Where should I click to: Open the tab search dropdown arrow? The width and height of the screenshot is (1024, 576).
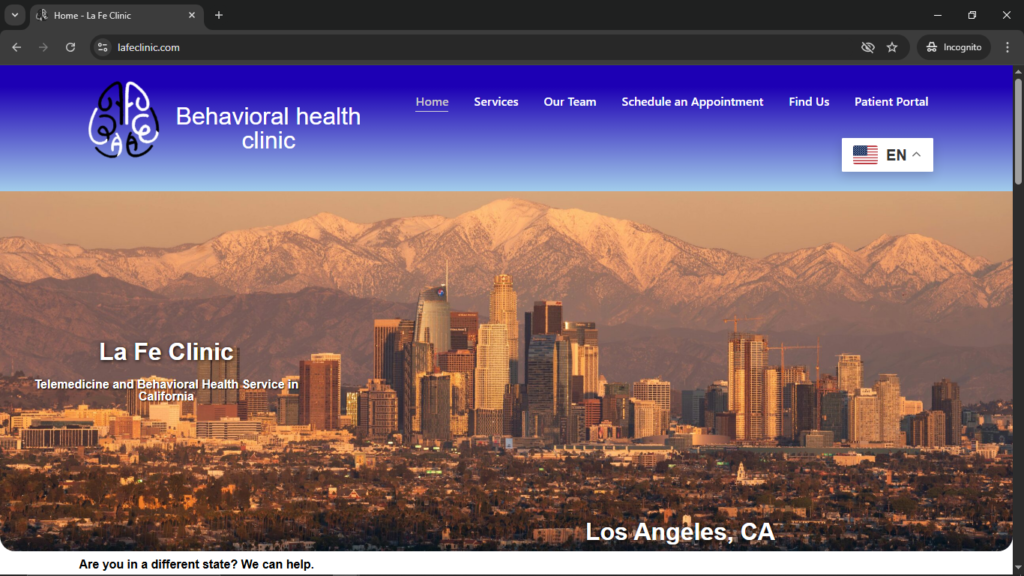coord(15,15)
